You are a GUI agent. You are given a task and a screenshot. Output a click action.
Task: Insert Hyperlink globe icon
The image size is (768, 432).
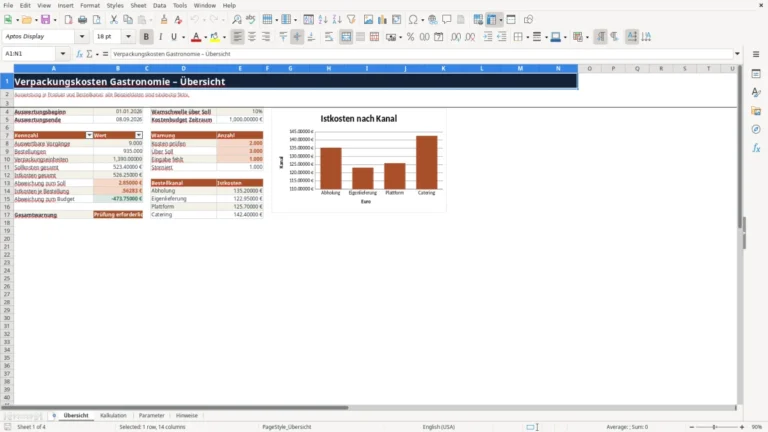pos(432,20)
